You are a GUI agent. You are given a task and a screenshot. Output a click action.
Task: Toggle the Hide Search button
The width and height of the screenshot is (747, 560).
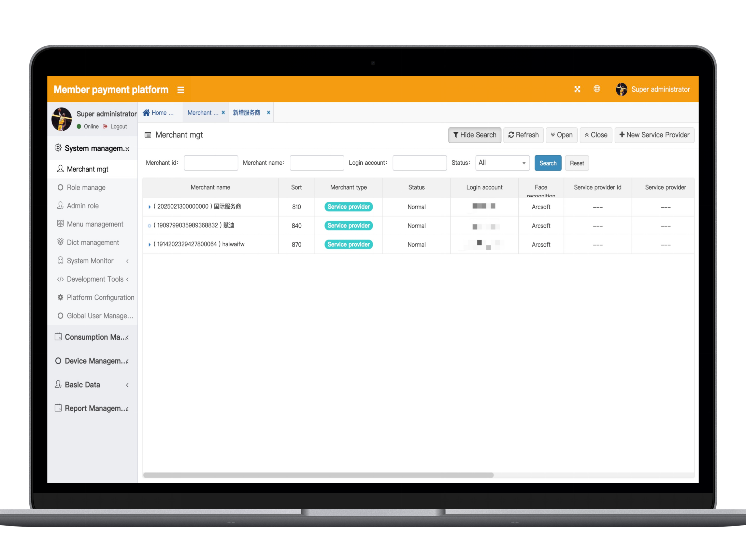[x=474, y=134]
